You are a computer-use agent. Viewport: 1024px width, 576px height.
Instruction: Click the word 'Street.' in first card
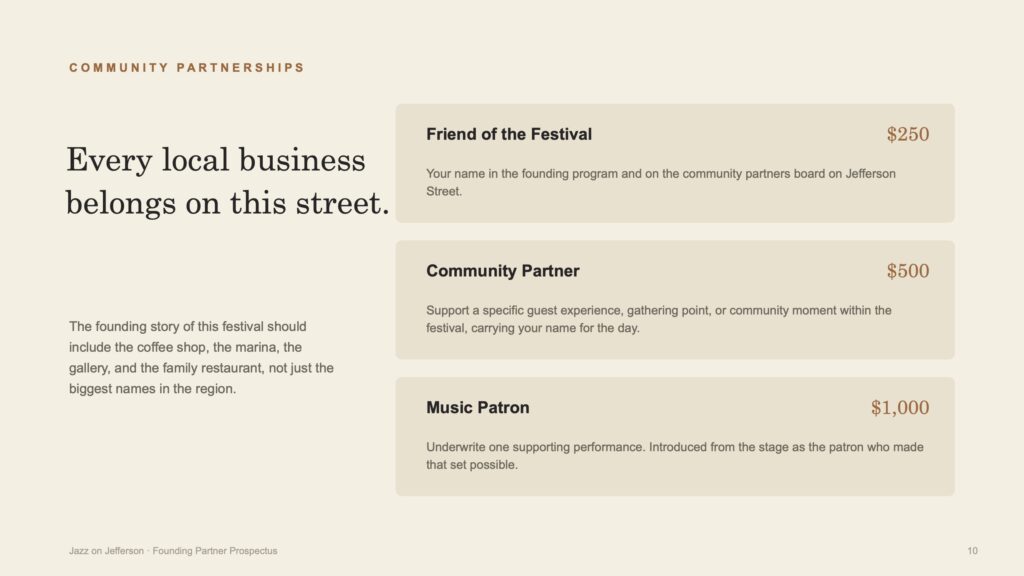tap(444, 191)
